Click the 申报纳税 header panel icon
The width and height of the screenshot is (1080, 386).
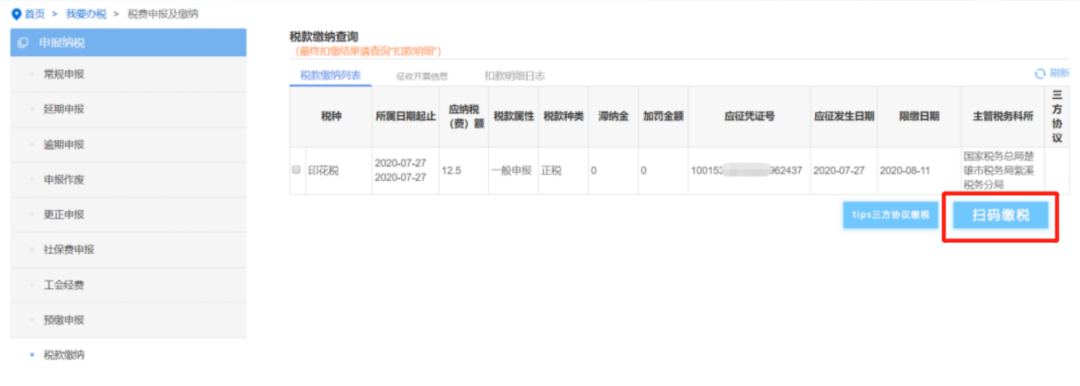click(23, 43)
